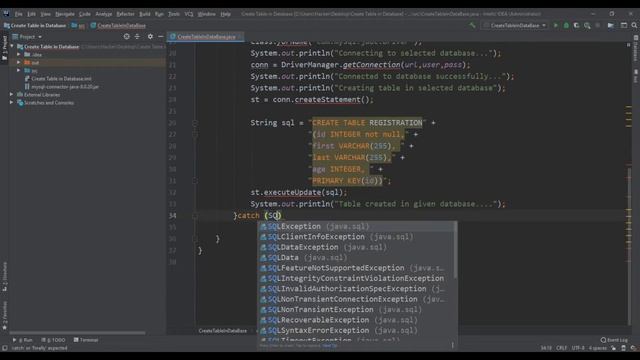Open the TODO tool window button

click(53, 340)
